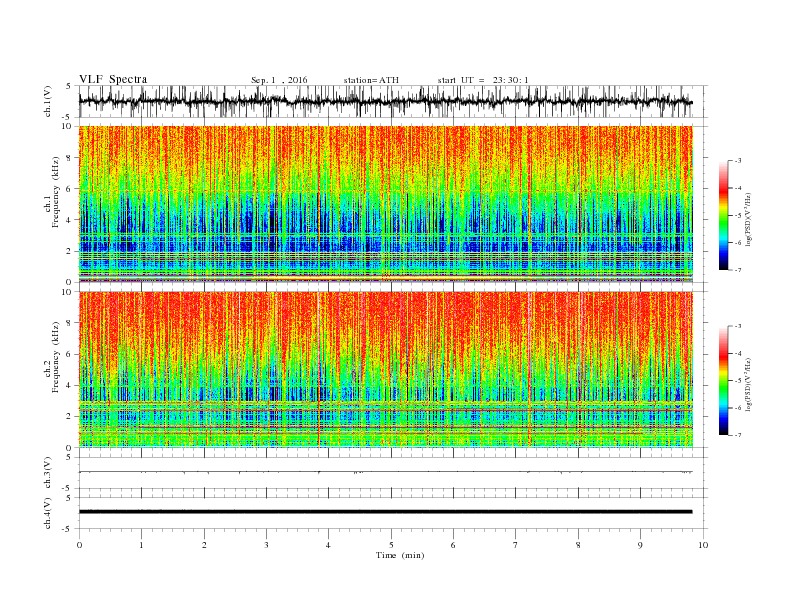Image resolution: width=792 pixels, height=612 pixels.
Task: Click the ch.1 voltage waveform trace
Action: [385, 101]
